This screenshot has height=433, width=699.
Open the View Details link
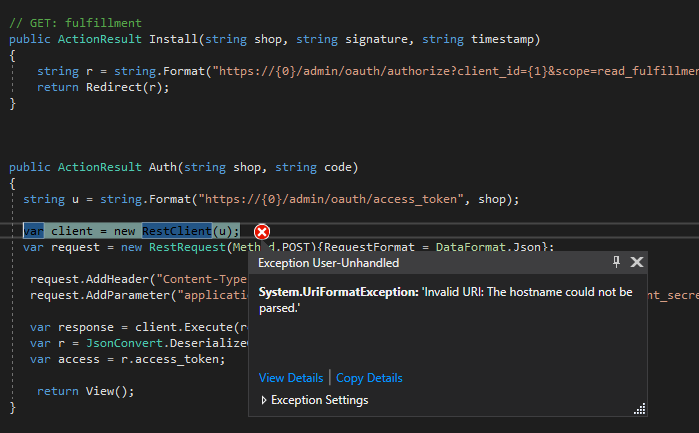tap(291, 378)
